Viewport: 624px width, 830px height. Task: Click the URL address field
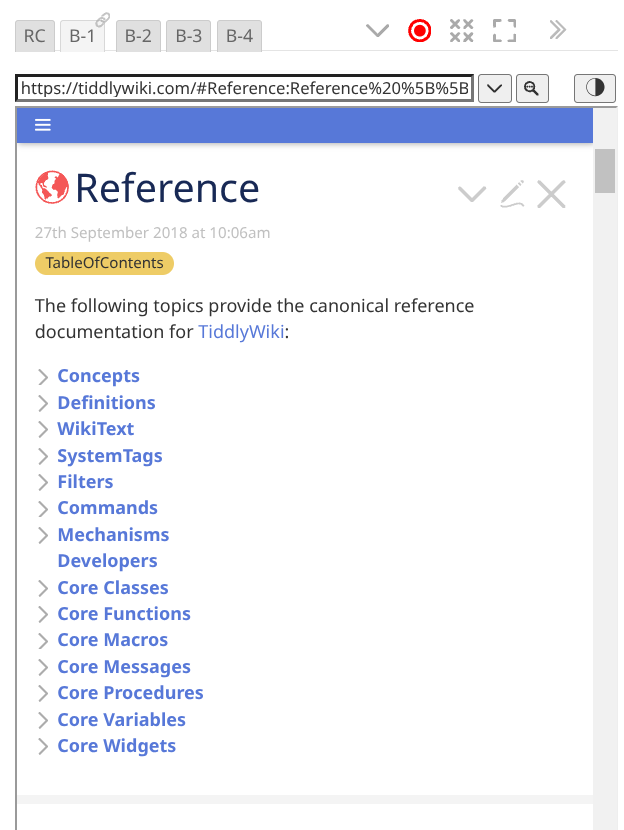(x=245, y=88)
